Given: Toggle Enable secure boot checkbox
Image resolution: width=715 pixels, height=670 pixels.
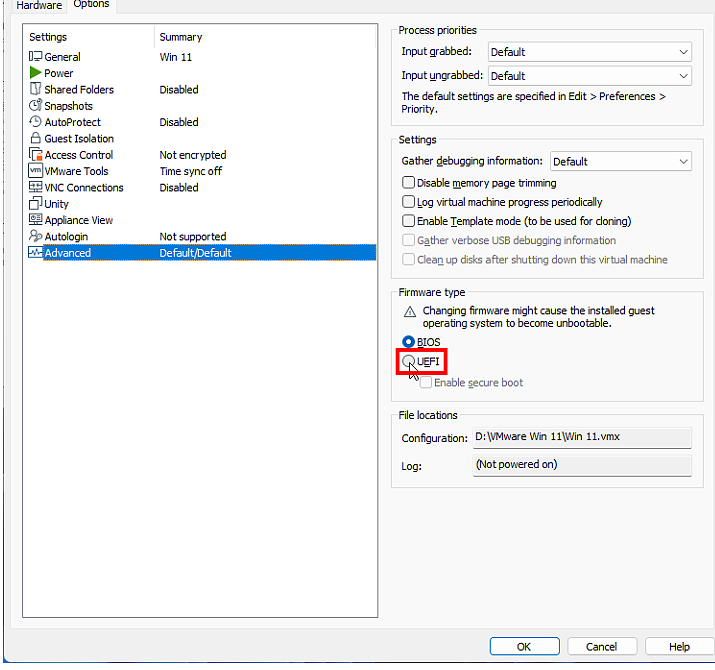Looking at the screenshot, I should (425, 382).
